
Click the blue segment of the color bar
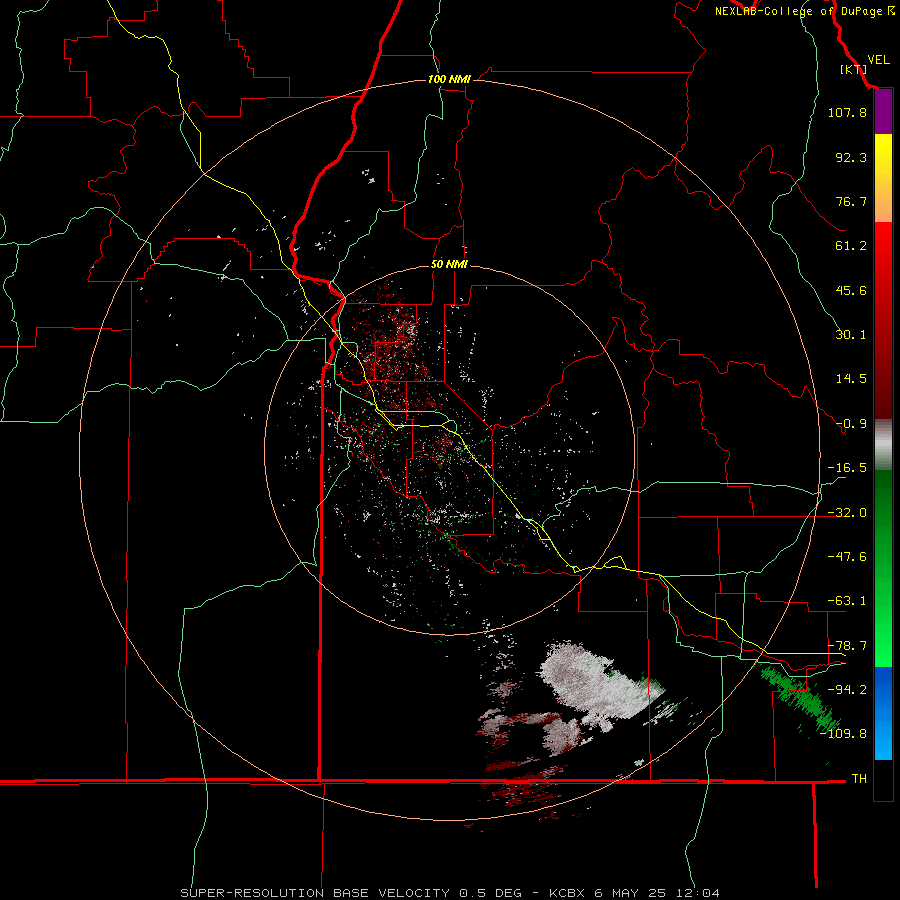tap(883, 713)
